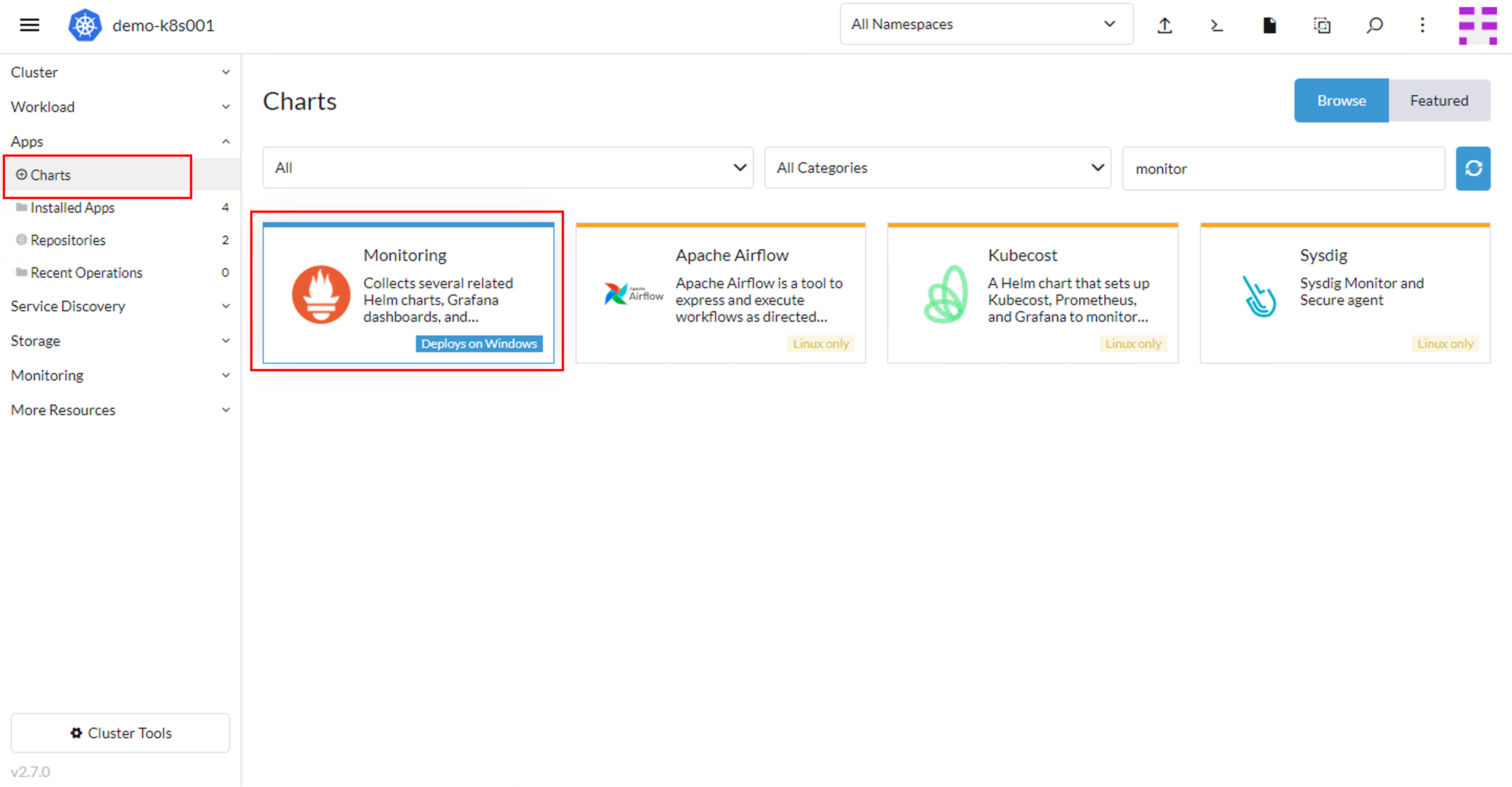1512x787 pixels.
Task: Click the Linux only badge on Sysdig
Action: coord(1445,344)
